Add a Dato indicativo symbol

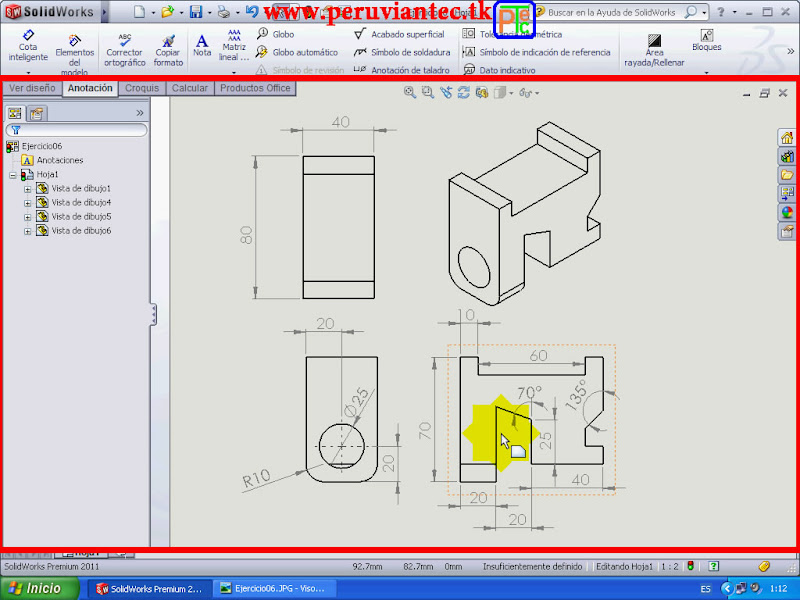[x=499, y=70]
